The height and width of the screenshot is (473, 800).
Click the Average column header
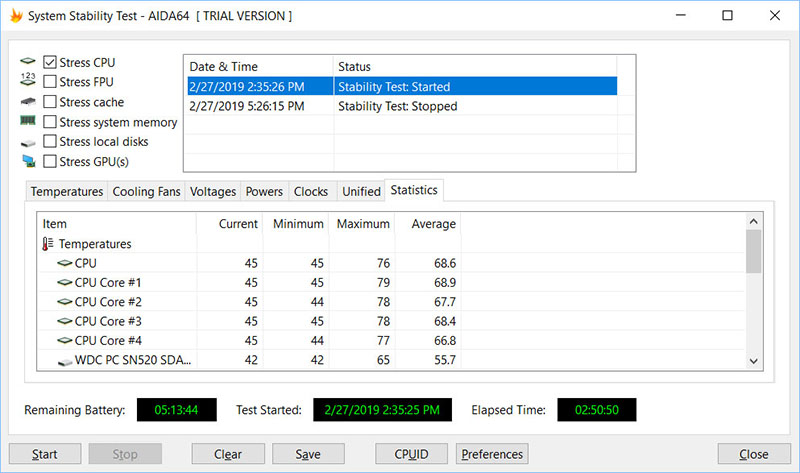click(x=429, y=224)
